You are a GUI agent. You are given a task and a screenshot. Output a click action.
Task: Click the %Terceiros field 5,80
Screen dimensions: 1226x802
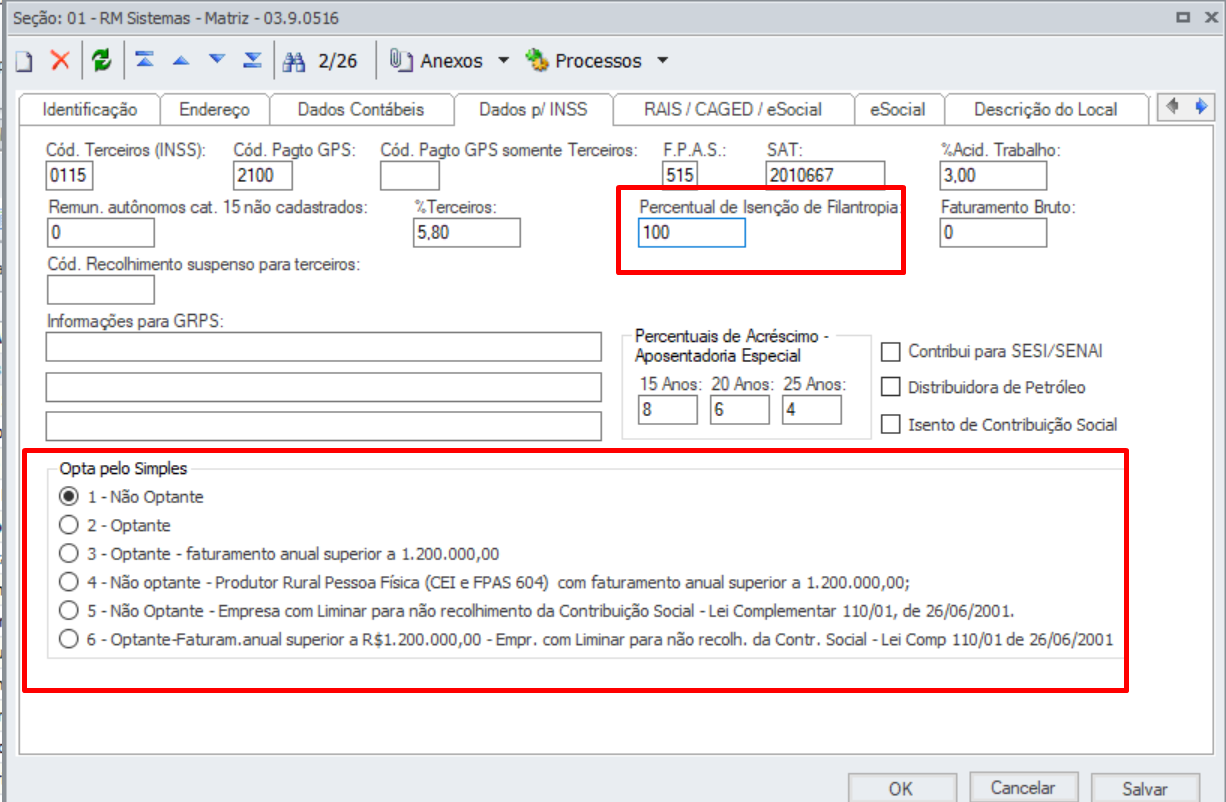(x=467, y=233)
